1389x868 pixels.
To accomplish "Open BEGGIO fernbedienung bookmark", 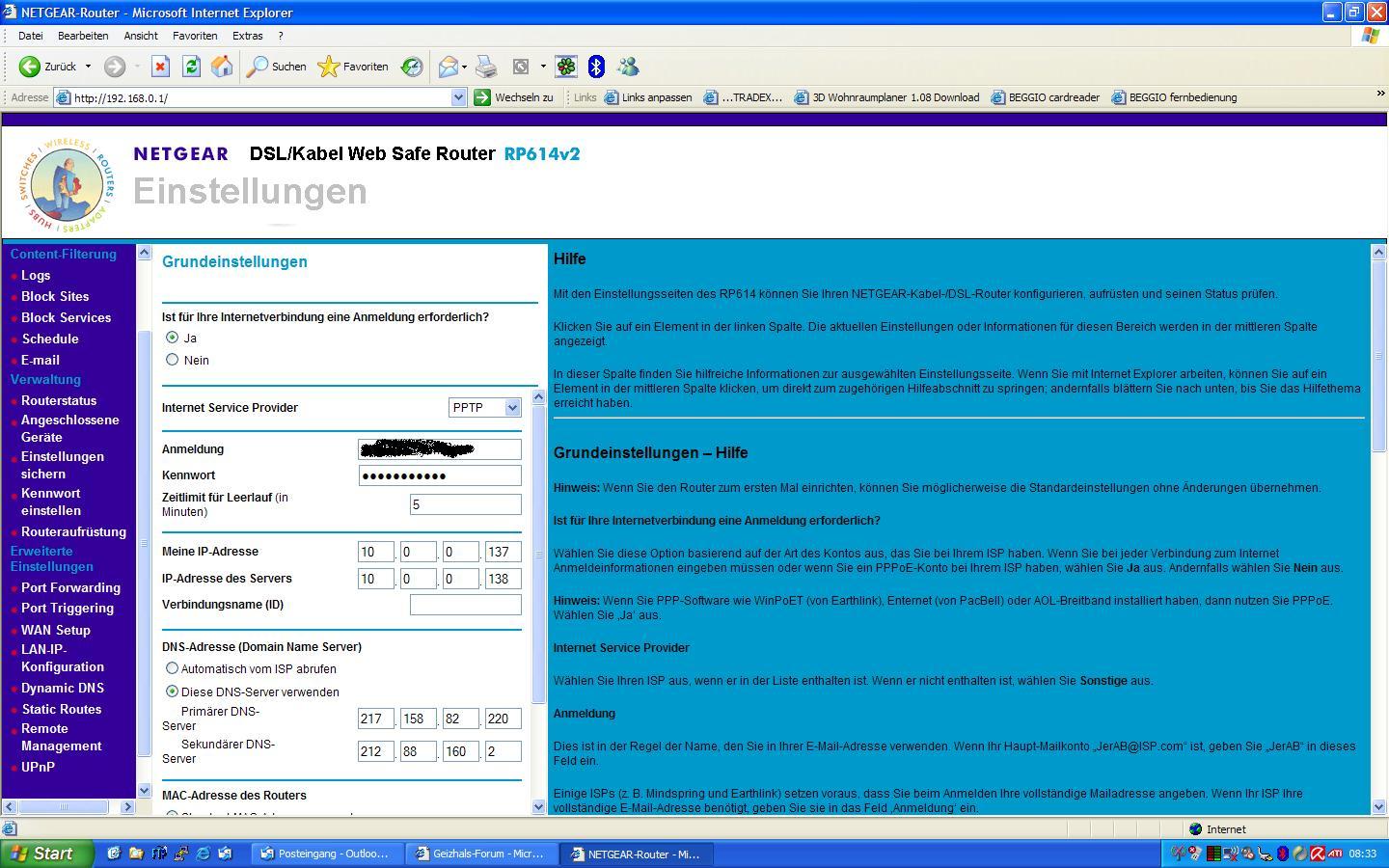I will point(1175,97).
